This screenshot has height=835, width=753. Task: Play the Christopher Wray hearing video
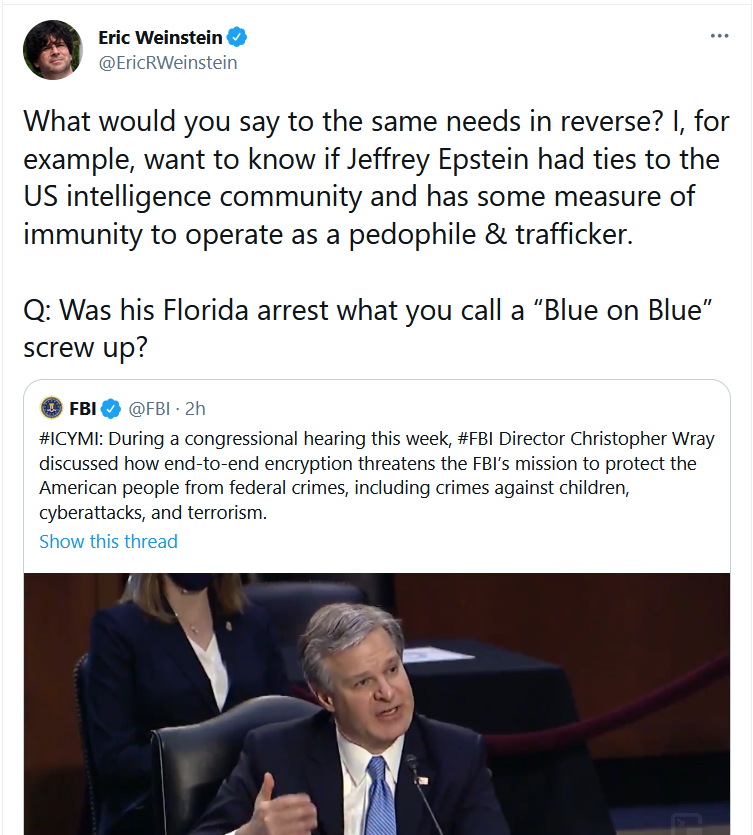pyautogui.click(x=376, y=703)
